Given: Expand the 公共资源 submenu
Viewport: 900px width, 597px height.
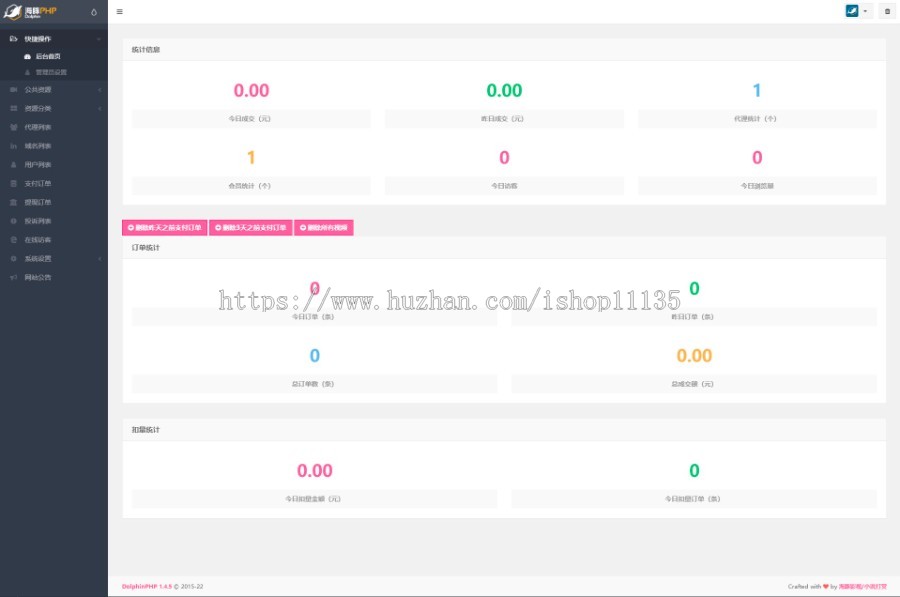Looking at the screenshot, I should pos(54,90).
